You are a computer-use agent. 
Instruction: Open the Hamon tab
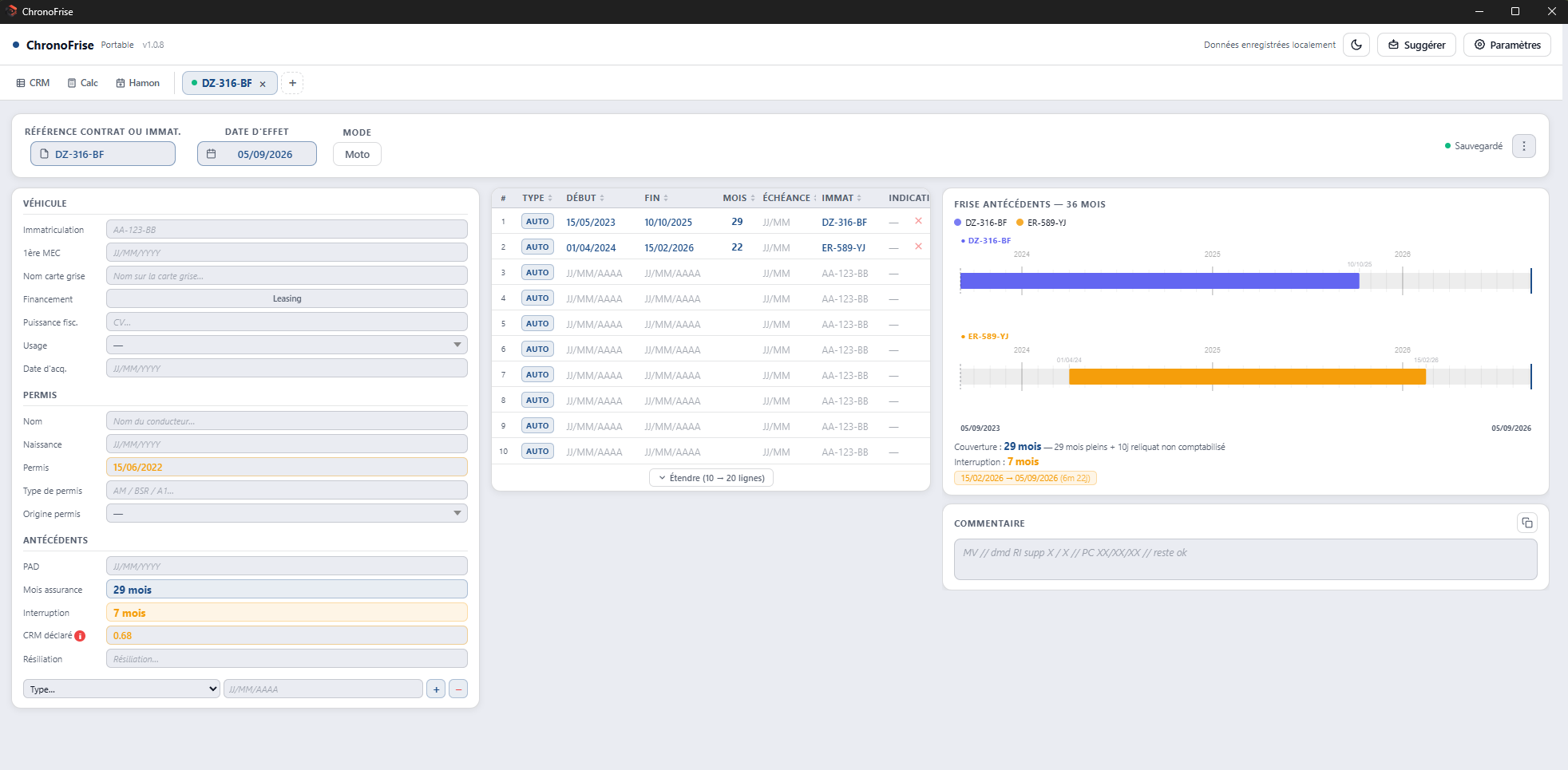pos(137,83)
